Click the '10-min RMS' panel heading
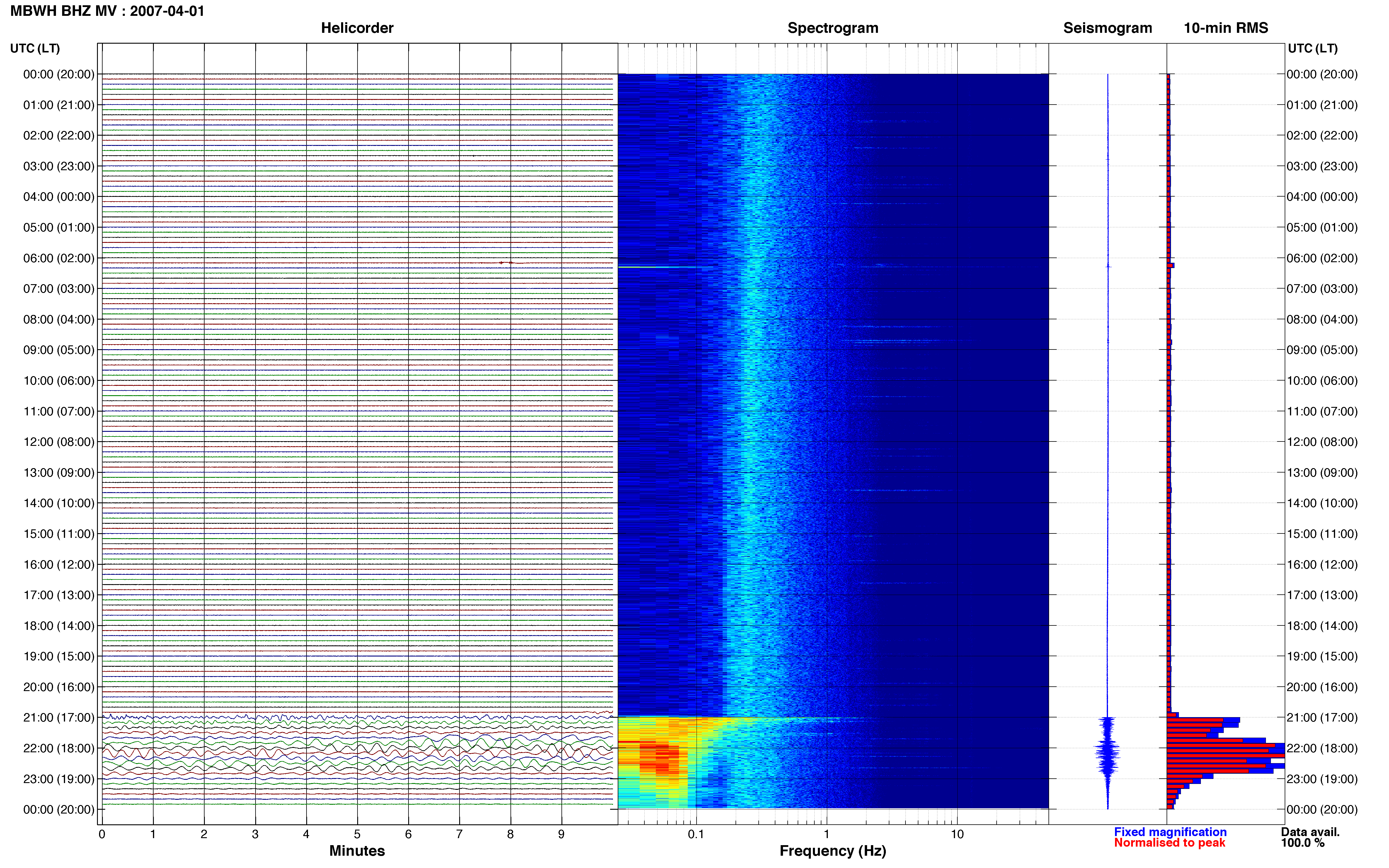 coord(1226,28)
